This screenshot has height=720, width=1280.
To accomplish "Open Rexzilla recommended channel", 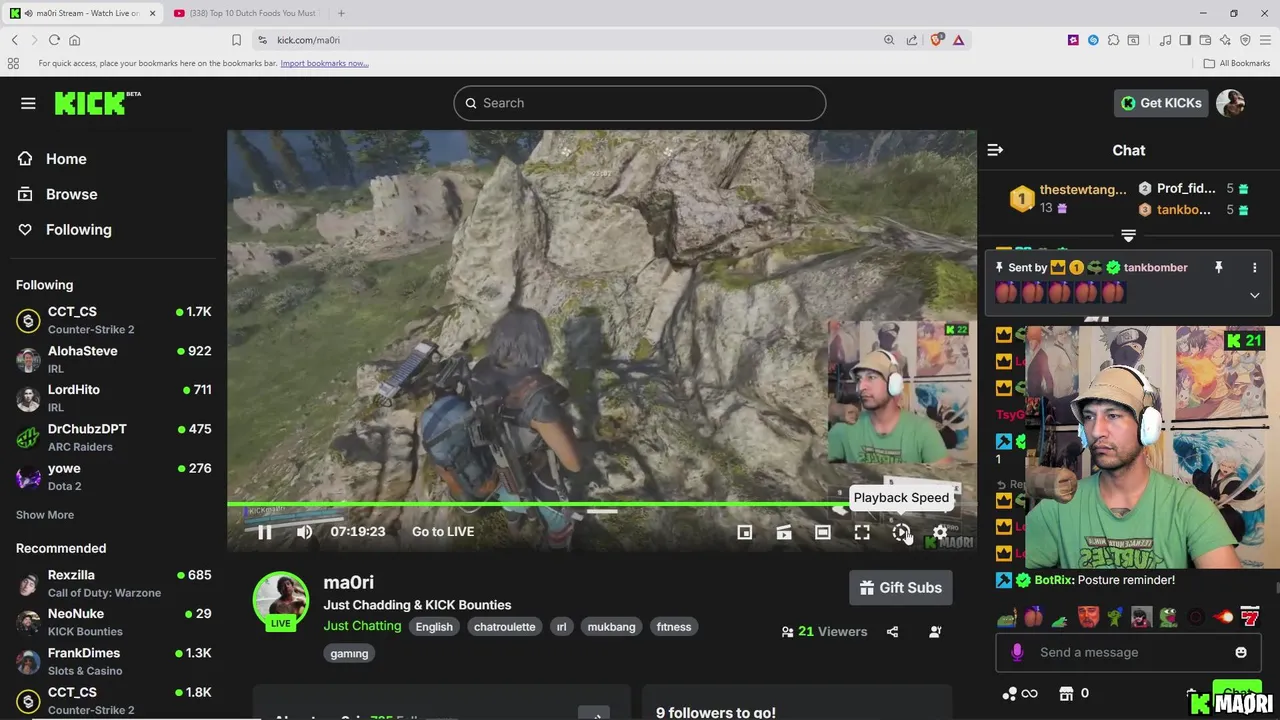I will pos(113,583).
